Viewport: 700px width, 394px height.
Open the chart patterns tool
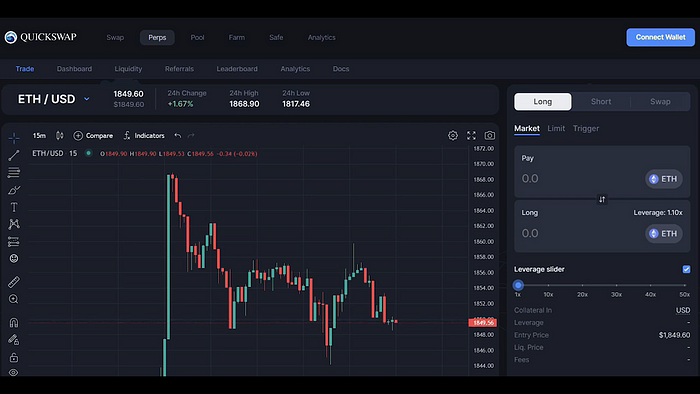click(x=14, y=224)
